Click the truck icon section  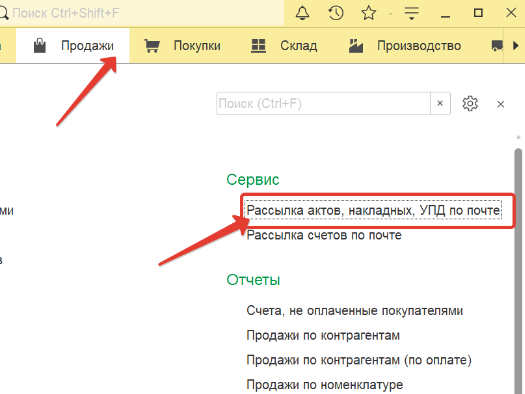pyautogui.click(x=497, y=46)
